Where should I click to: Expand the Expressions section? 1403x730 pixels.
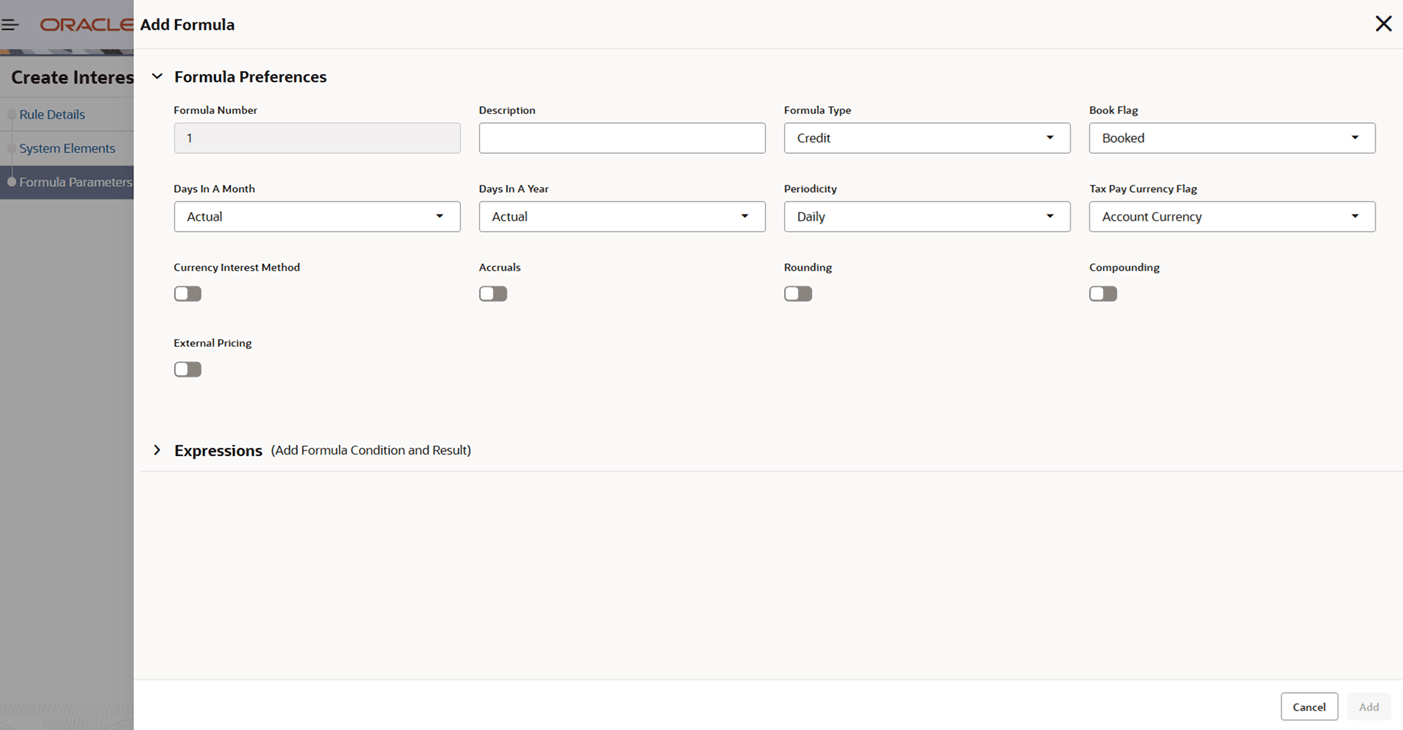coord(157,450)
